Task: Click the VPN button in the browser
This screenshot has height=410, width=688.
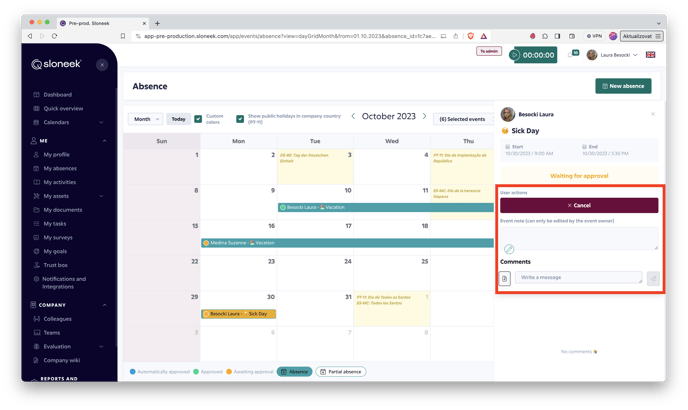Action: (595, 36)
